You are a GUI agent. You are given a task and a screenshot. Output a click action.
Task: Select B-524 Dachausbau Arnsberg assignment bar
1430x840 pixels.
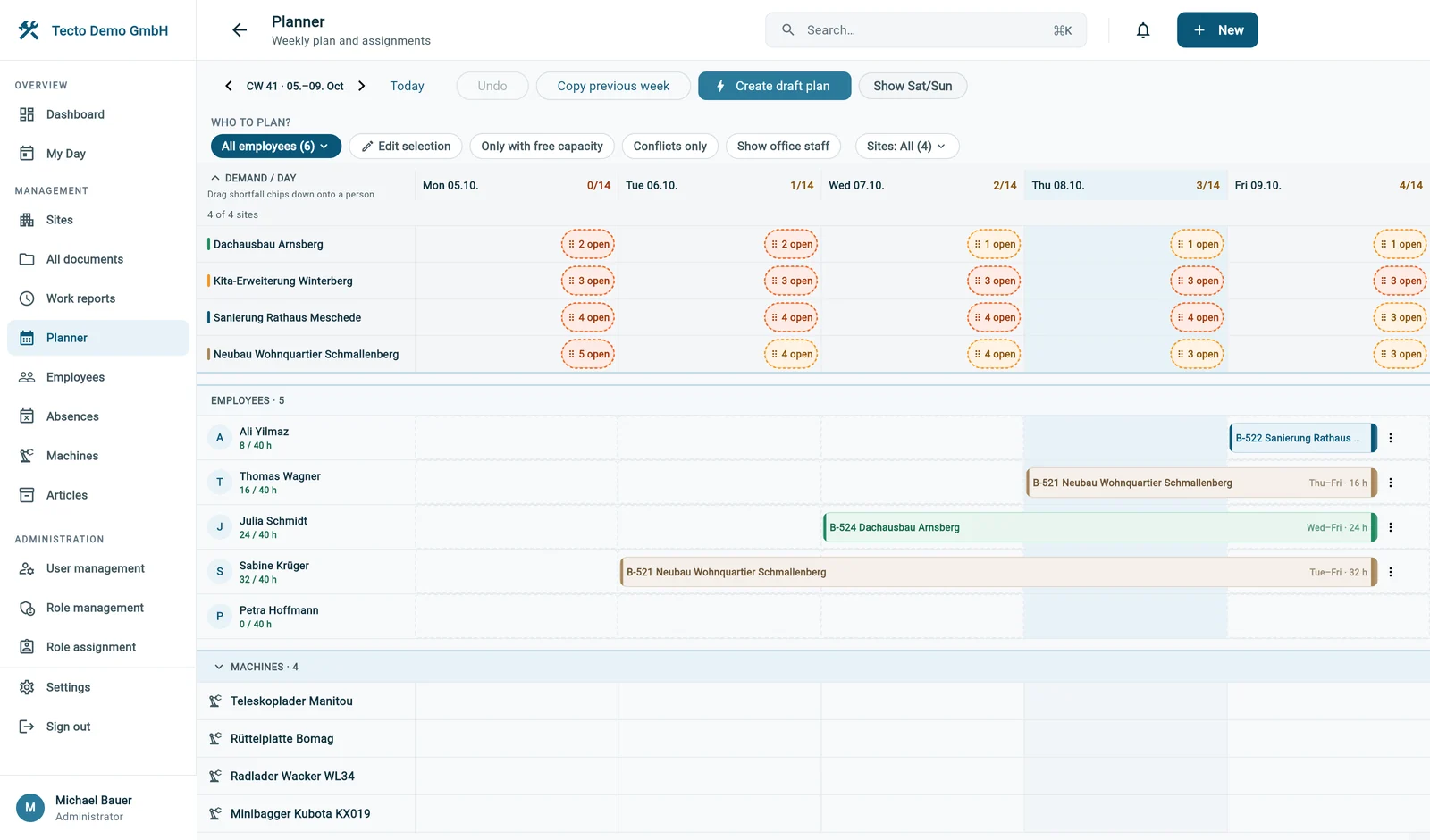[x=1099, y=527]
